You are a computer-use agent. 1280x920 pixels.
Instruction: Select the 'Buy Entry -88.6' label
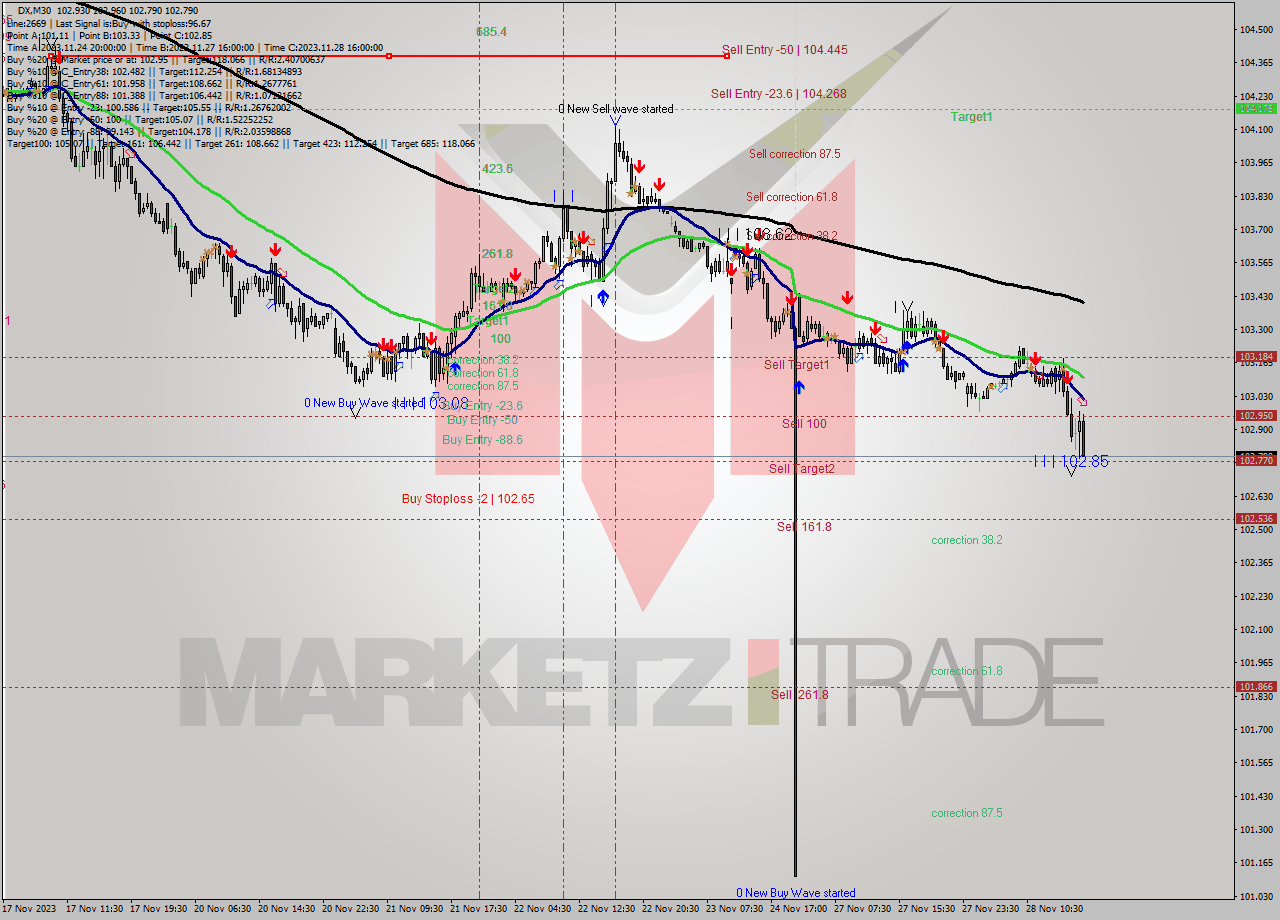(482, 440)
